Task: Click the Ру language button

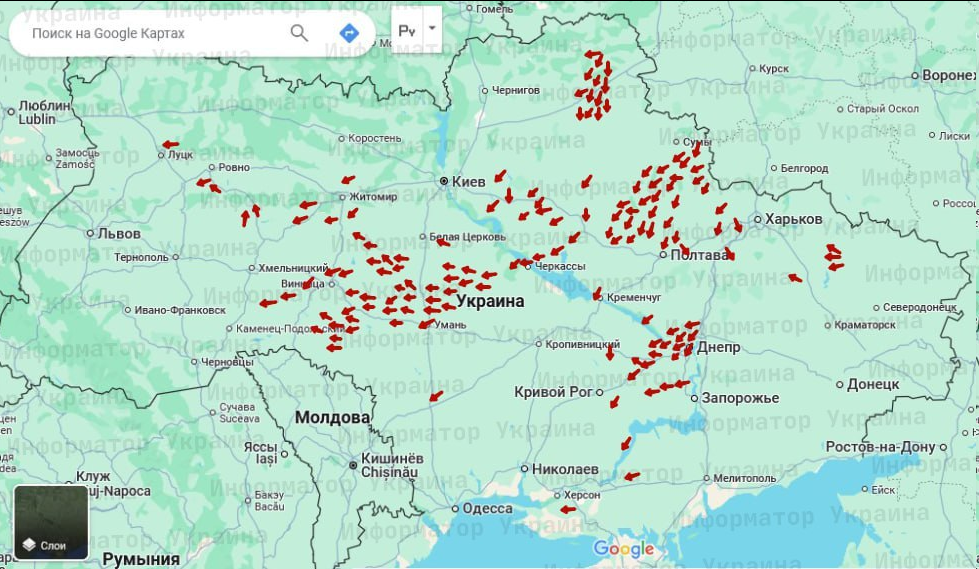Action: point(407,29)
